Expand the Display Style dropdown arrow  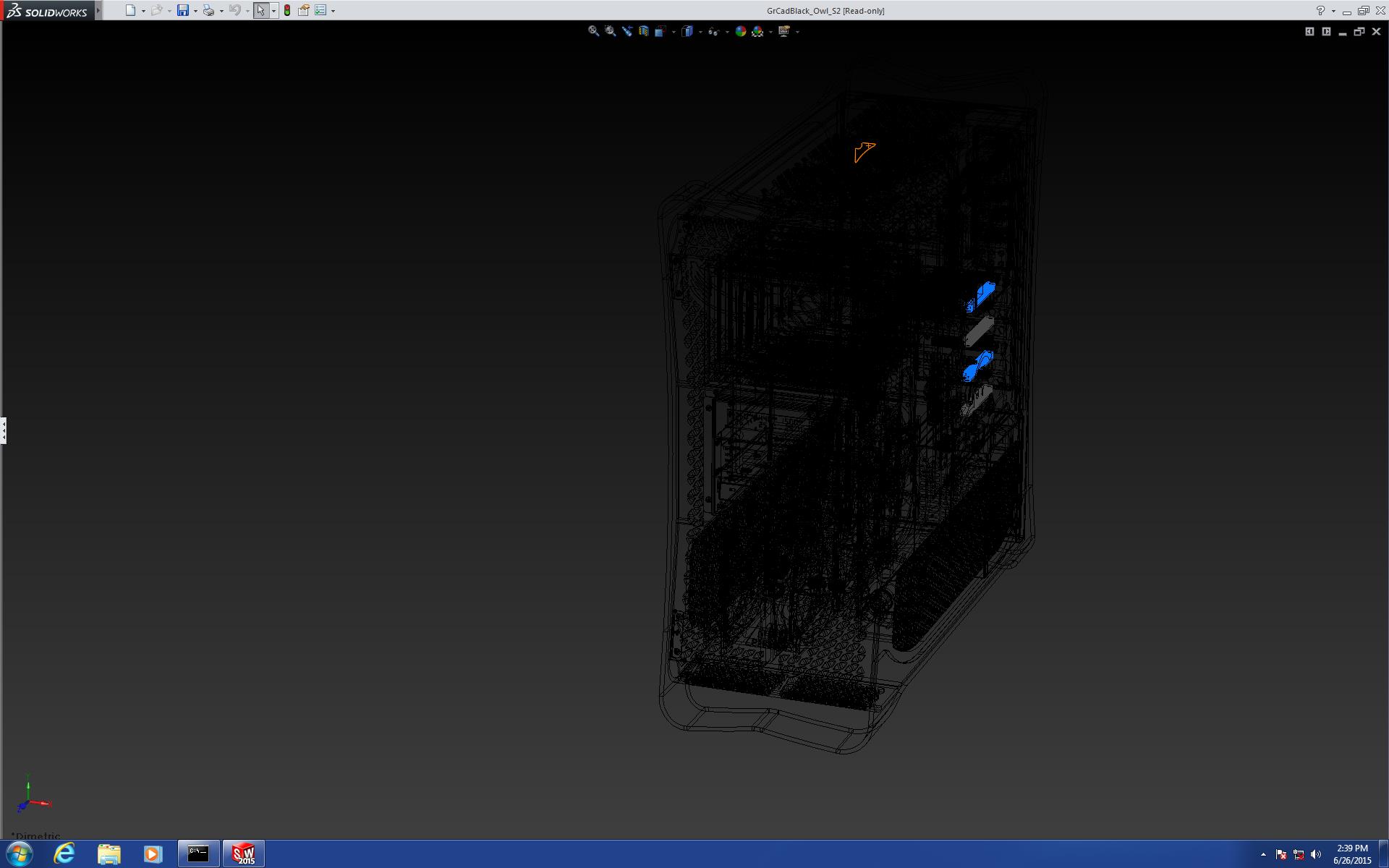[x=700, y=32]
